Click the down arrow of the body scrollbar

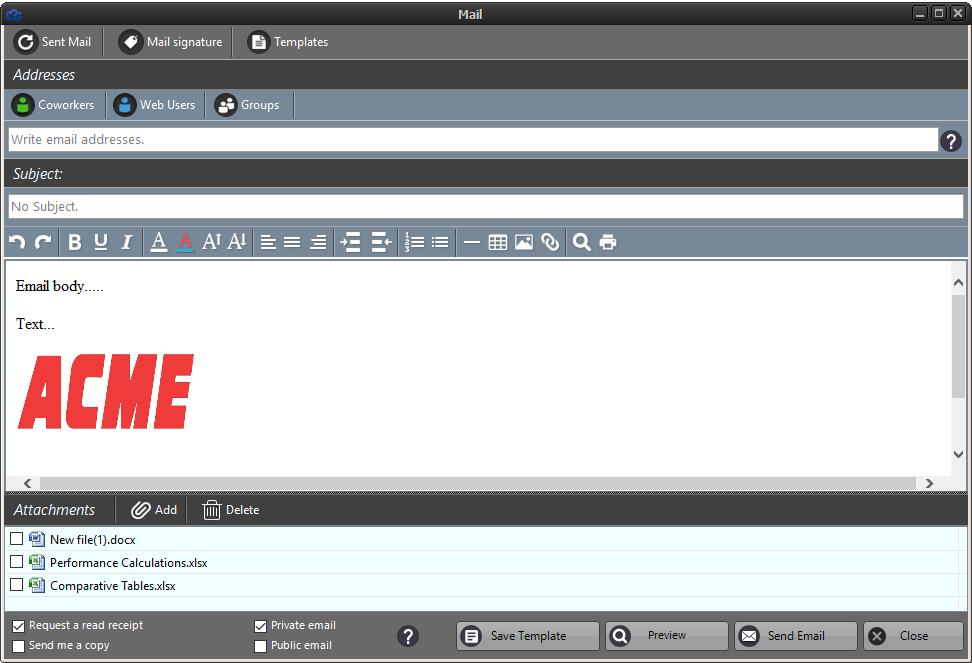(x=958, y=454)
